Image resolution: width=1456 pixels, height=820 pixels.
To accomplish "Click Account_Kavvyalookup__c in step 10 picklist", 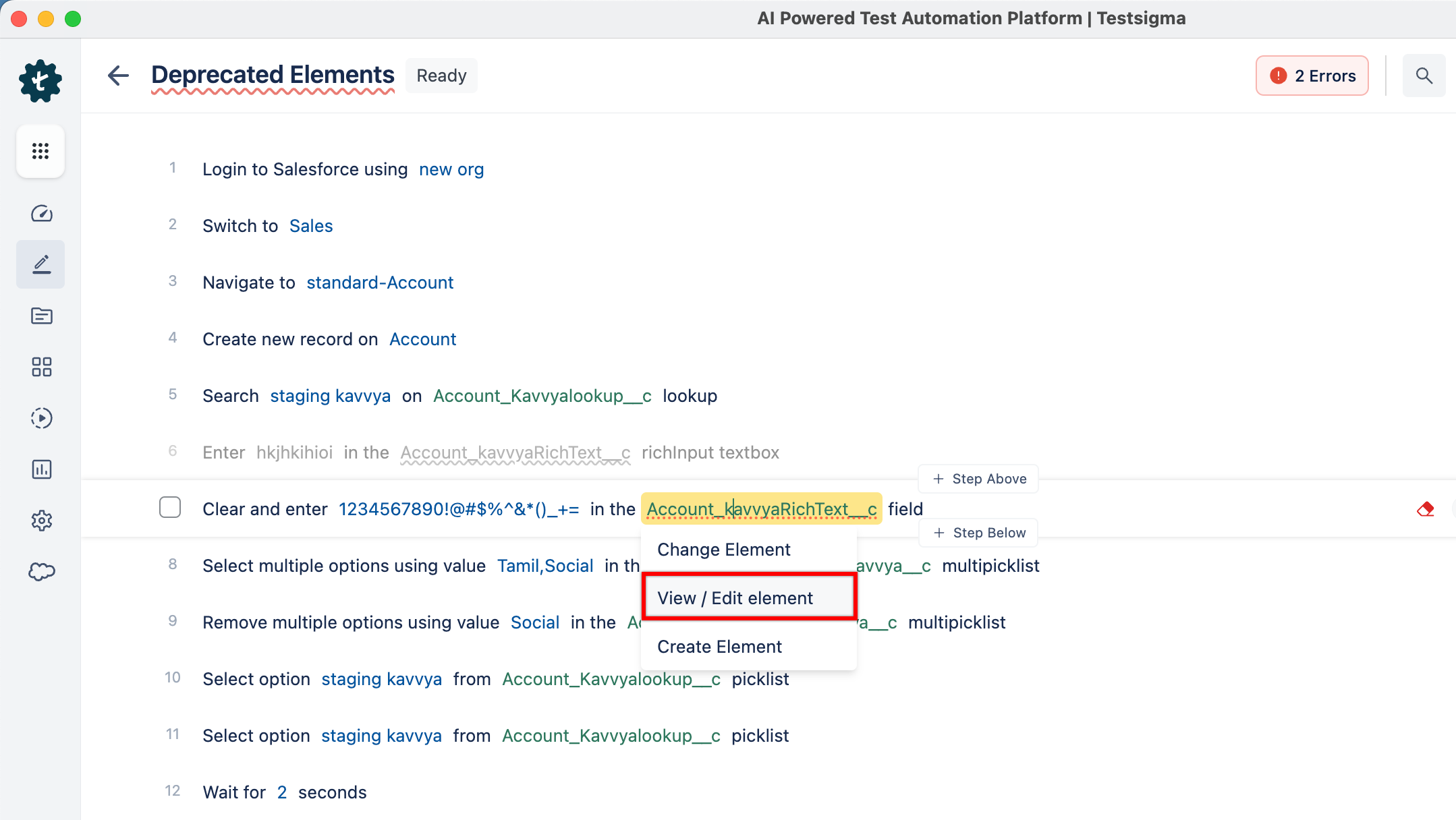I will (611, 679).
